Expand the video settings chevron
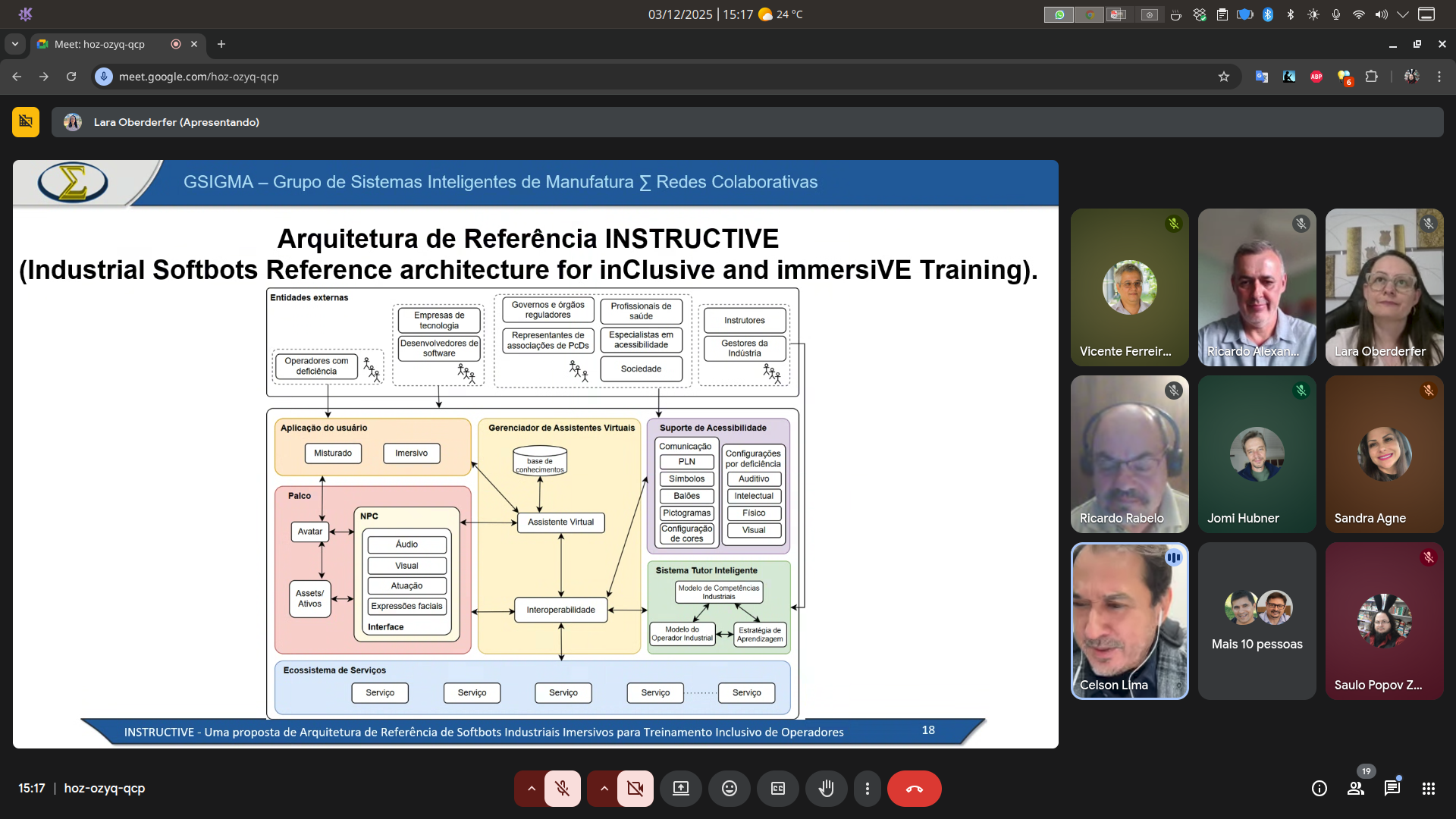 point(604,789)
